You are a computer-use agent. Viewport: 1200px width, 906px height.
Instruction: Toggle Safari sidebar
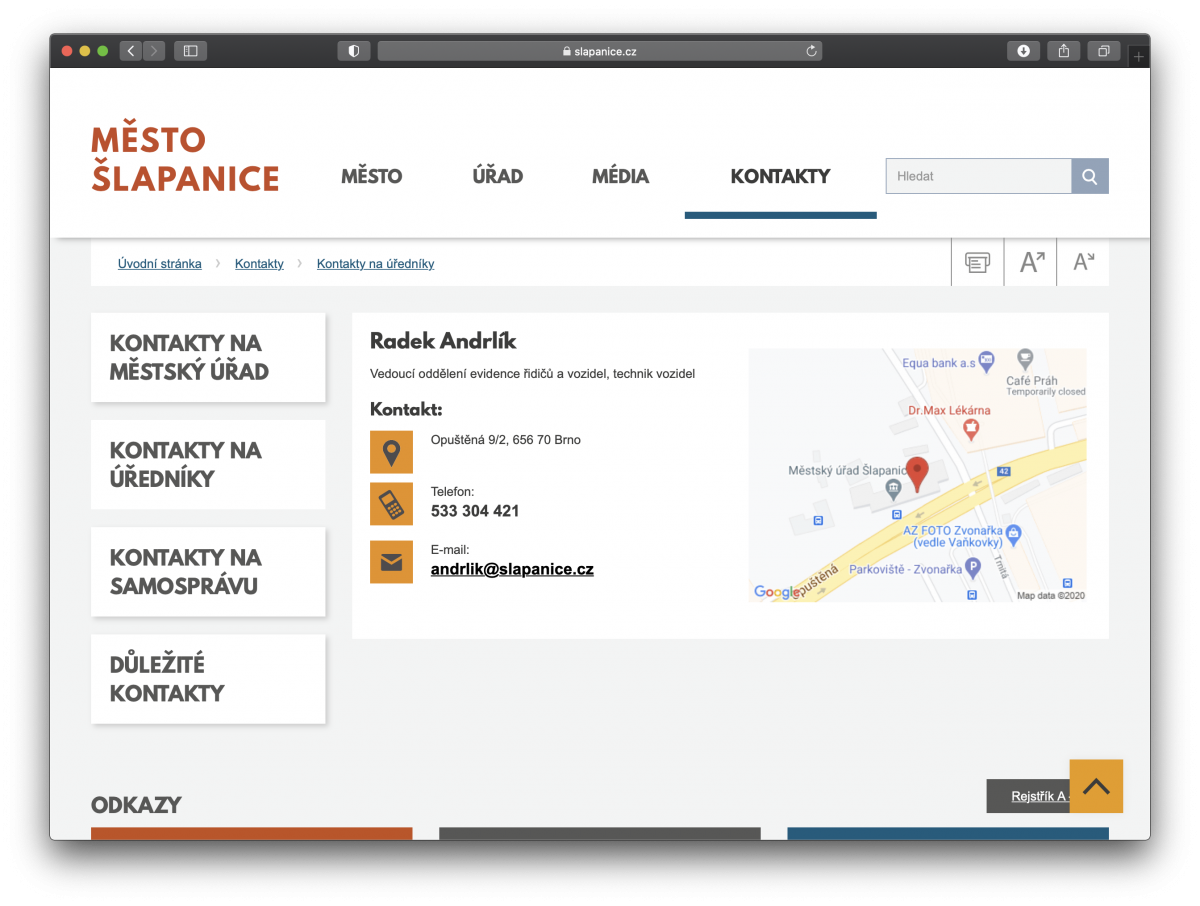coord(190,51)
